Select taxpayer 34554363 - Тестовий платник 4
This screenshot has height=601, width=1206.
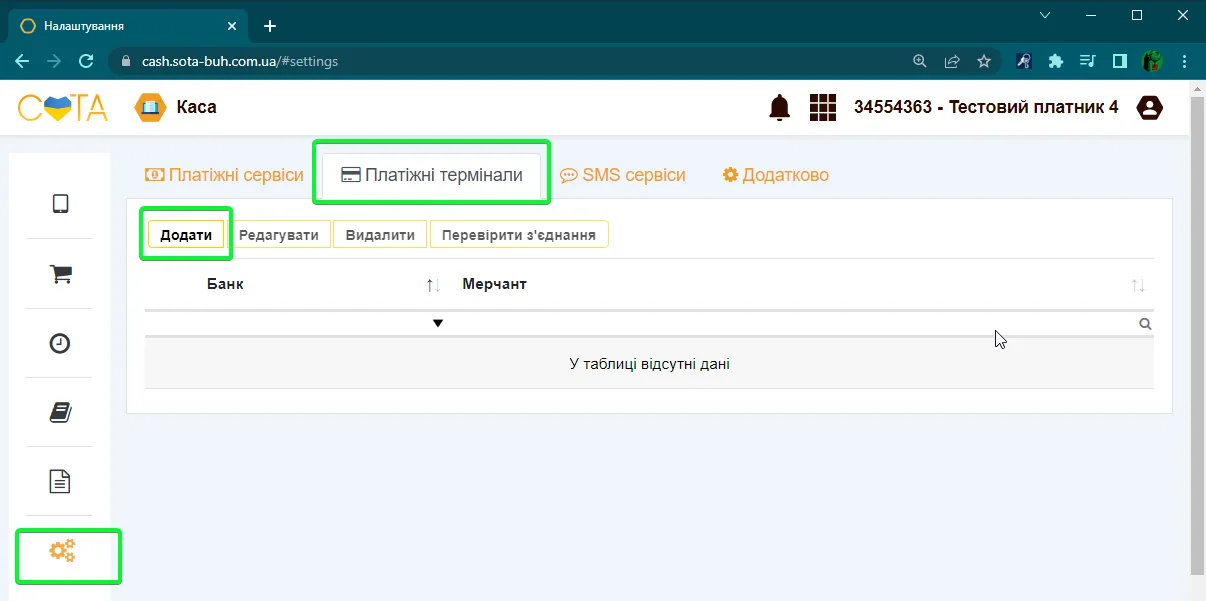[986, 107]
